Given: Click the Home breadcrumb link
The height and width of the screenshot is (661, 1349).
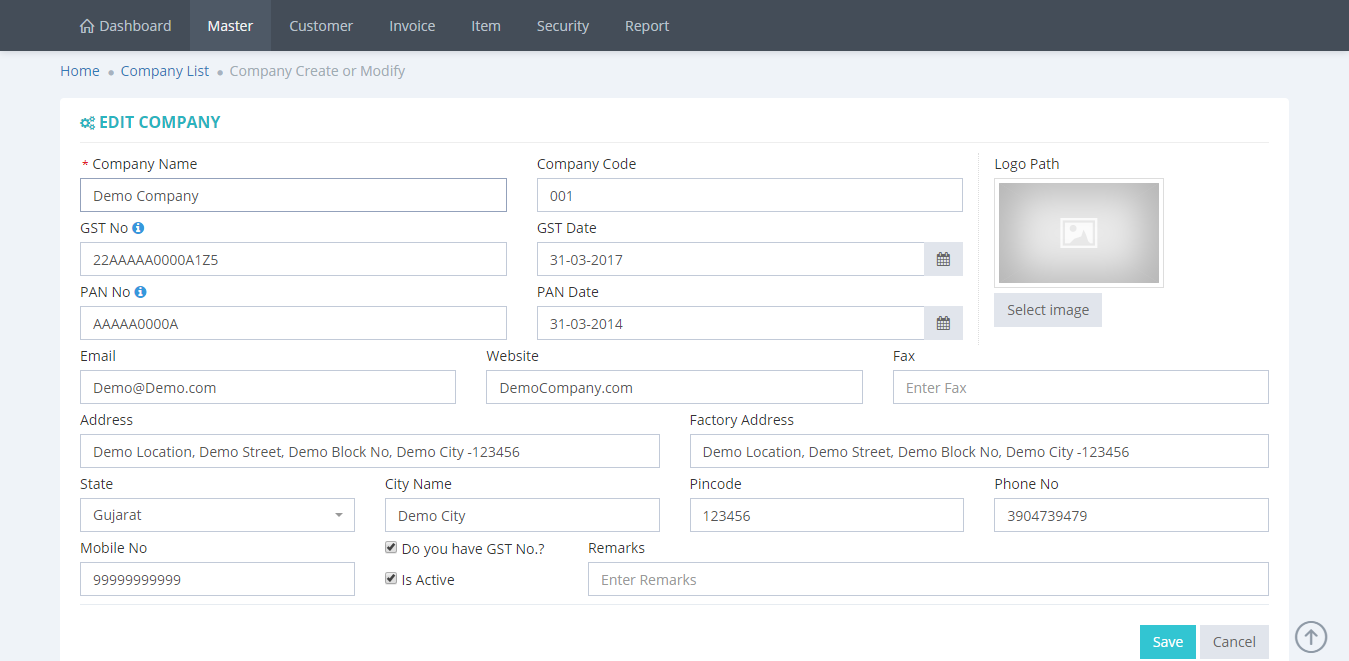Looking at the screenshot, I should 80,71.
